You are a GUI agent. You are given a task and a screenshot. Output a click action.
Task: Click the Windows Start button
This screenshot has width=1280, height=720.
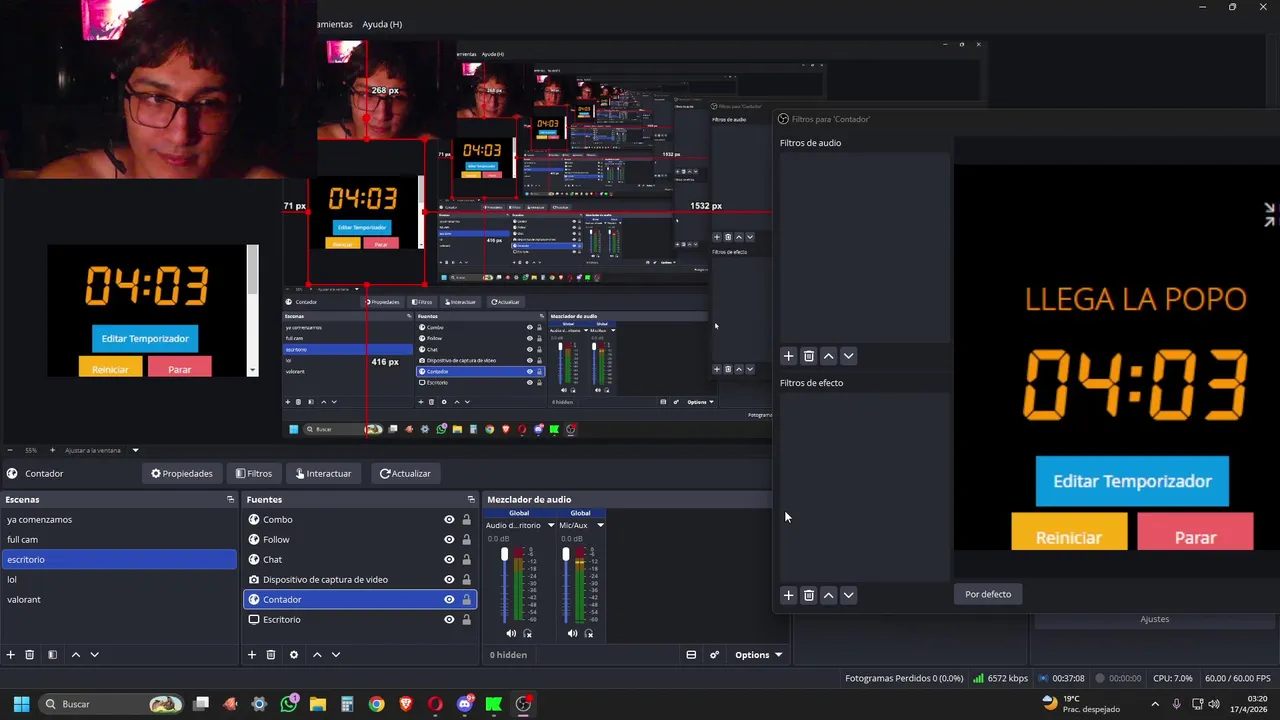tap(21, 704)
